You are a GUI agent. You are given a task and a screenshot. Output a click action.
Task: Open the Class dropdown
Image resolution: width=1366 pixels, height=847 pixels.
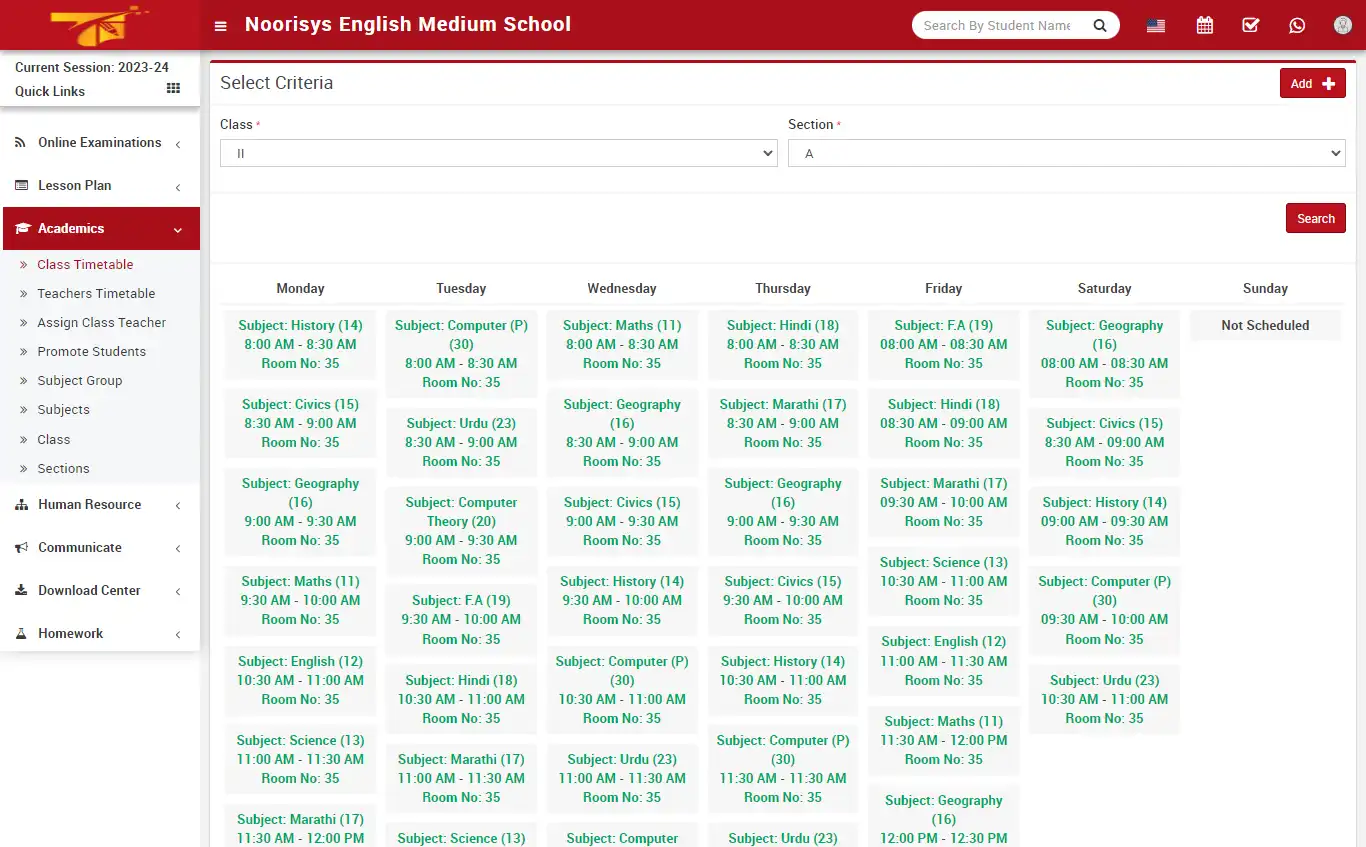pos(498,152)
